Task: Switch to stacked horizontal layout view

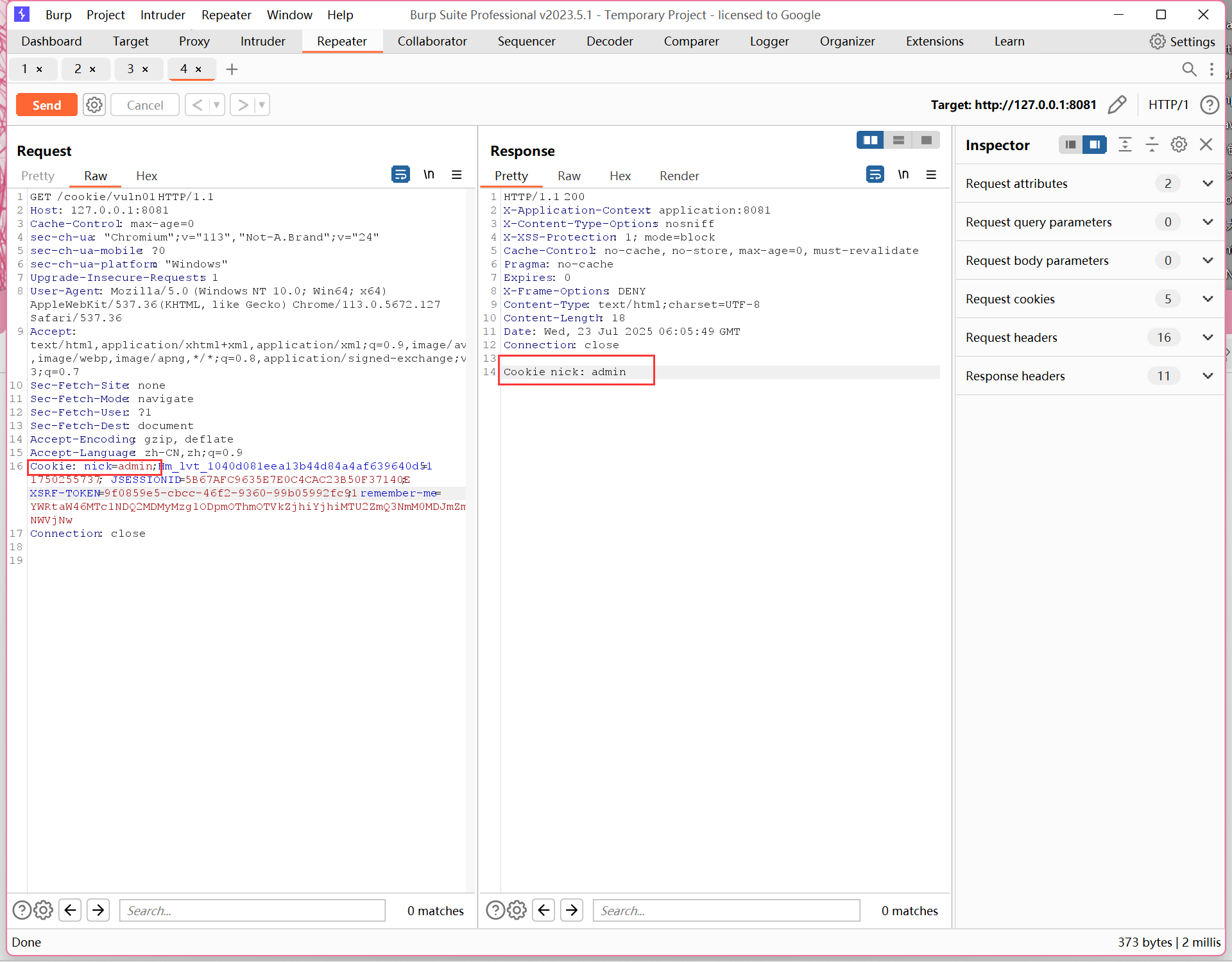Action: (x=898, y=140)
